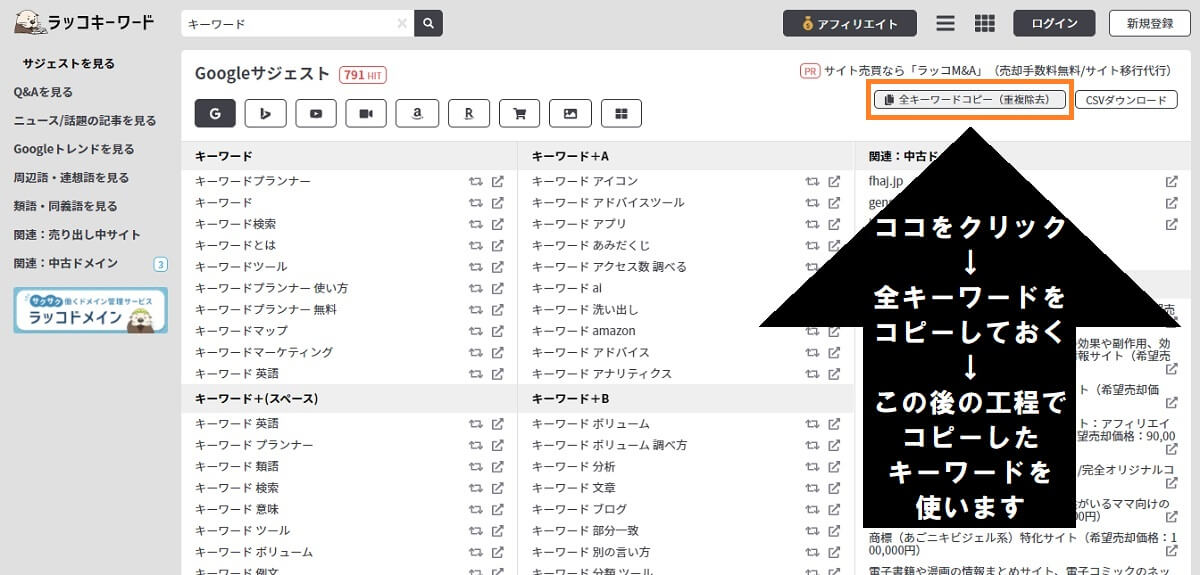Open the ラッコM&A promotional link
This screenshot has width=1200, height=575.
996,71
